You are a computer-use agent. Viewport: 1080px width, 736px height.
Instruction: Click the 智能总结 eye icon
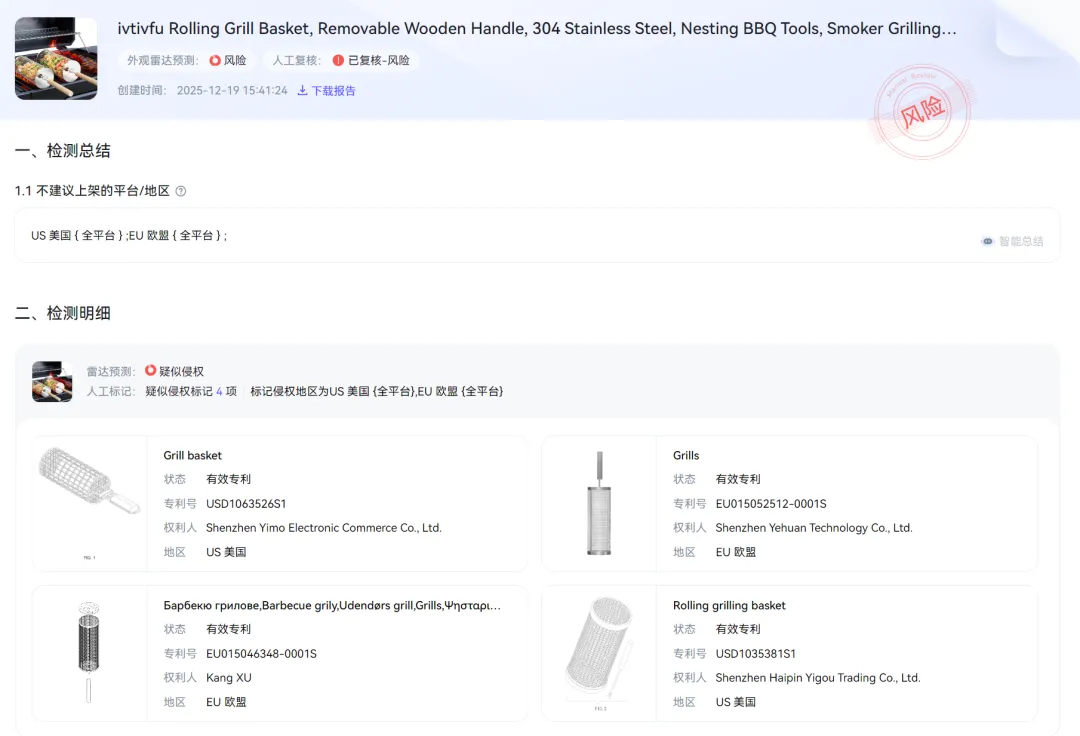988,241
